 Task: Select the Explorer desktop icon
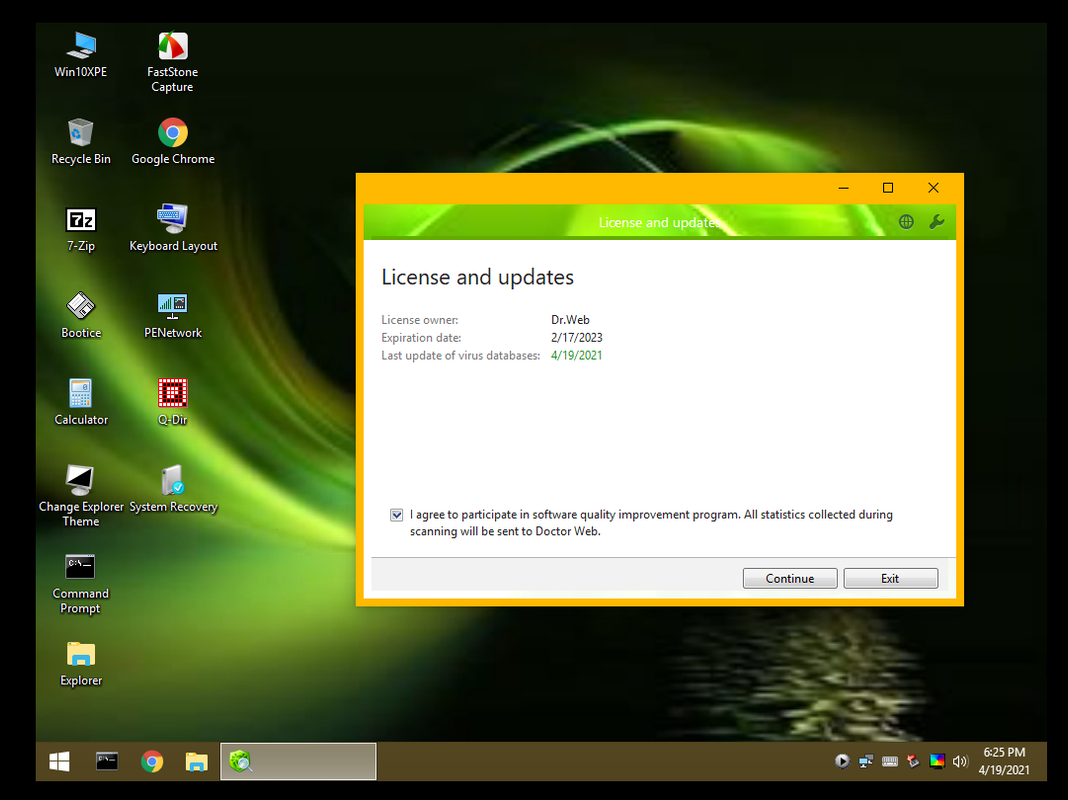(81, 664)
